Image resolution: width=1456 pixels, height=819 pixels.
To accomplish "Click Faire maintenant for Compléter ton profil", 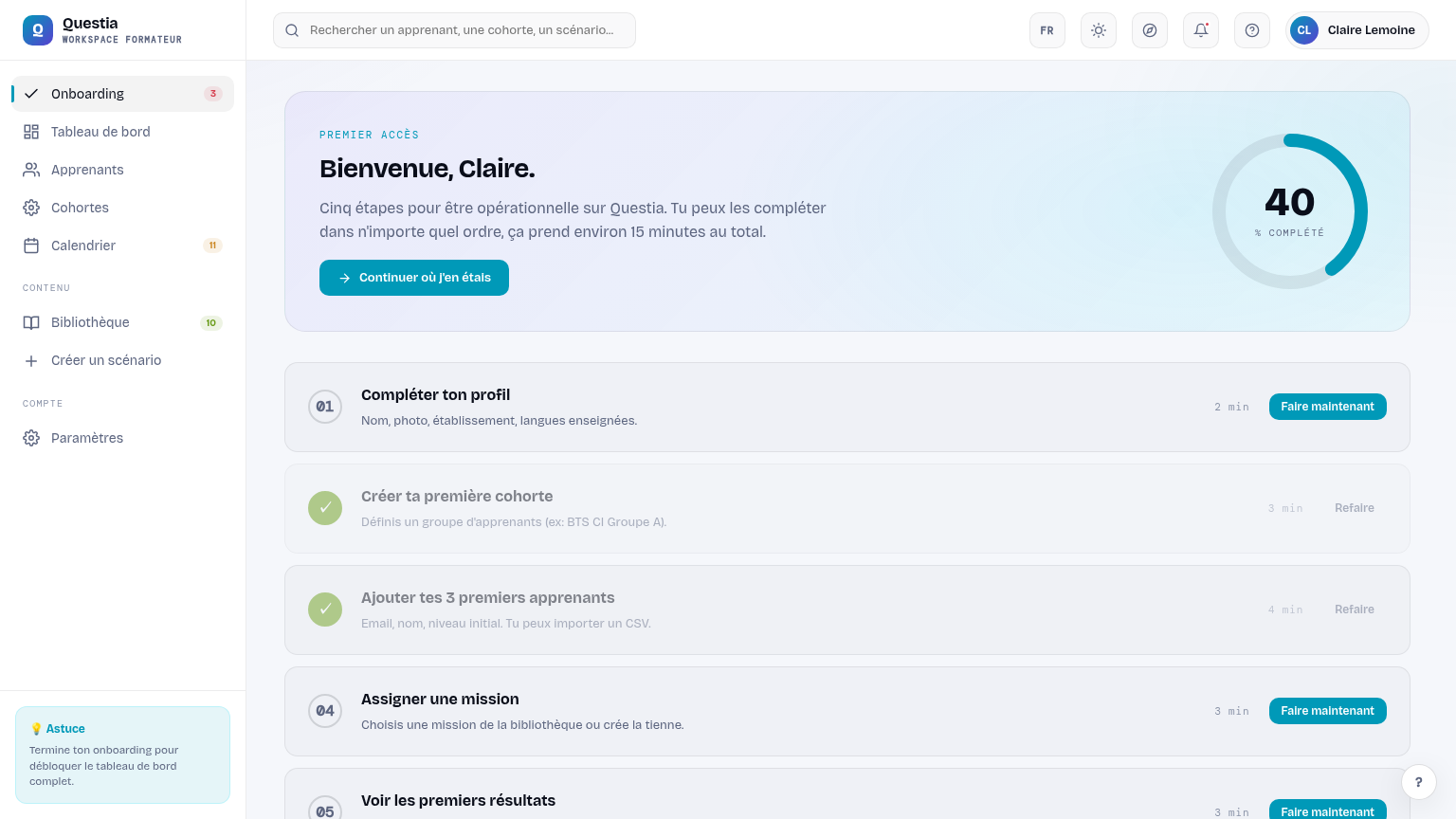I will pyautogui.click(x=1328, y=407).
